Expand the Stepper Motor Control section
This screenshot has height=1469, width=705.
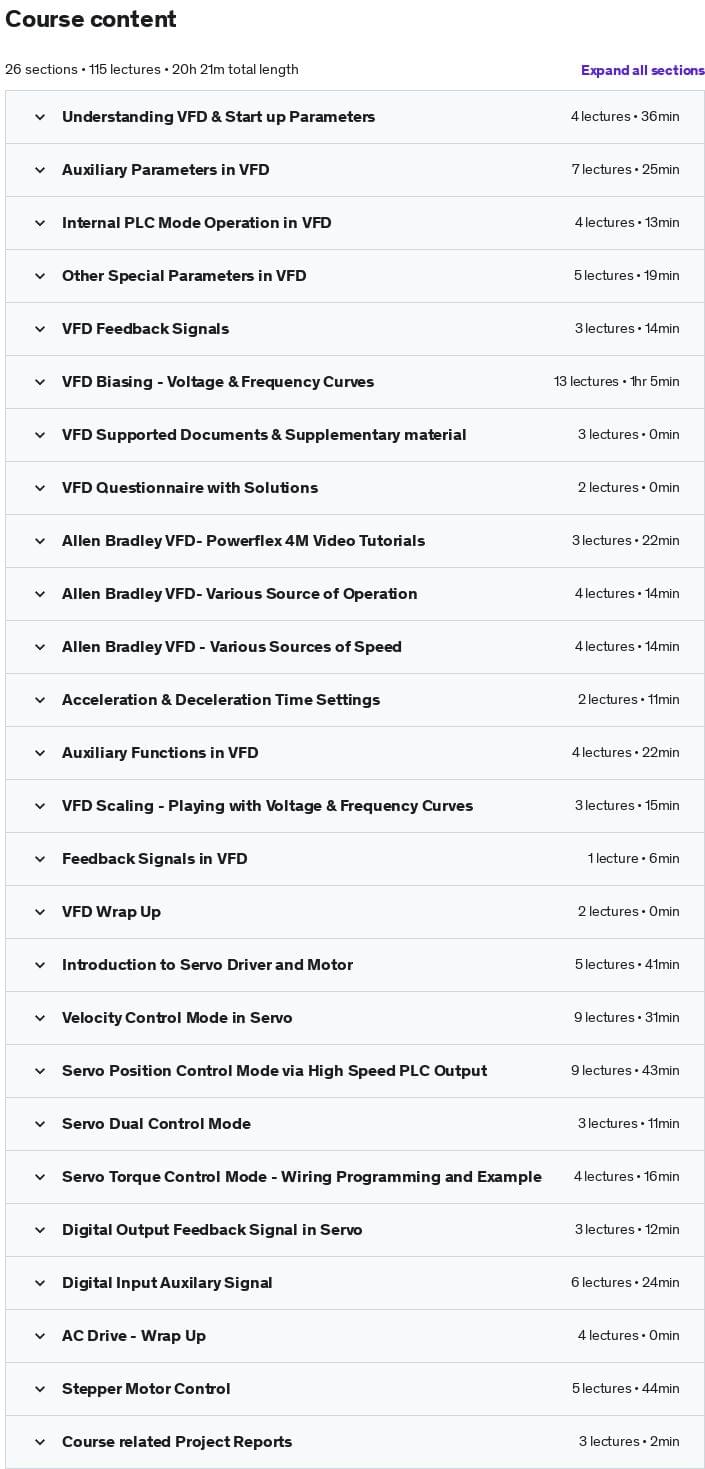[x=146, y=1389]
